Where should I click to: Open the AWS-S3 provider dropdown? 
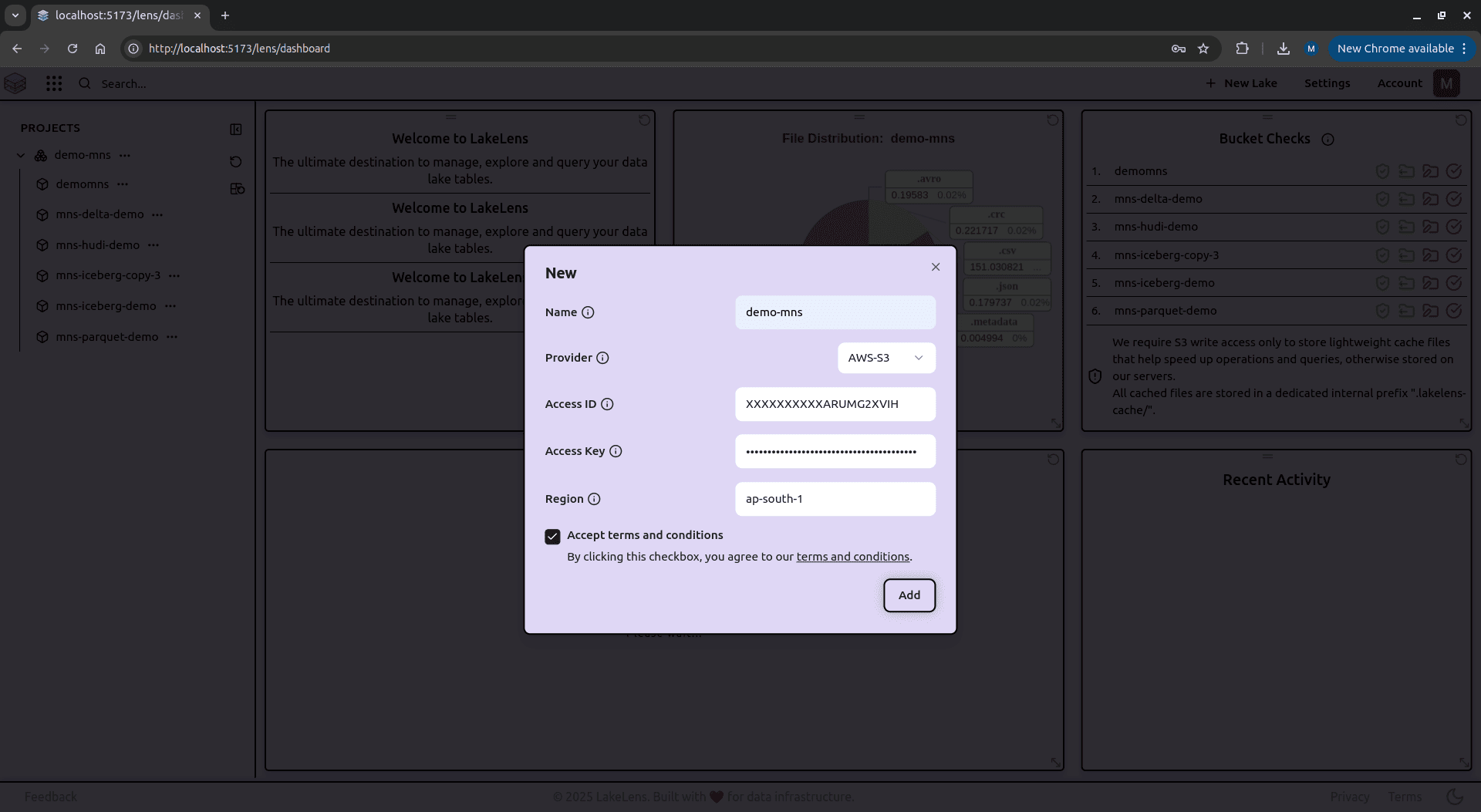coord(886,358)
